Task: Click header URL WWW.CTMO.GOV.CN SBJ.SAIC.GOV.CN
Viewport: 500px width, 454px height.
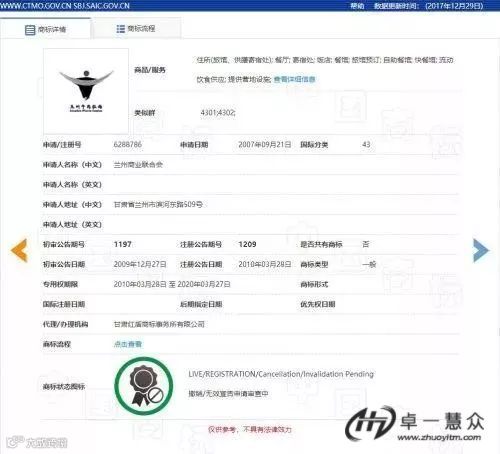Action: pos(65,6)
